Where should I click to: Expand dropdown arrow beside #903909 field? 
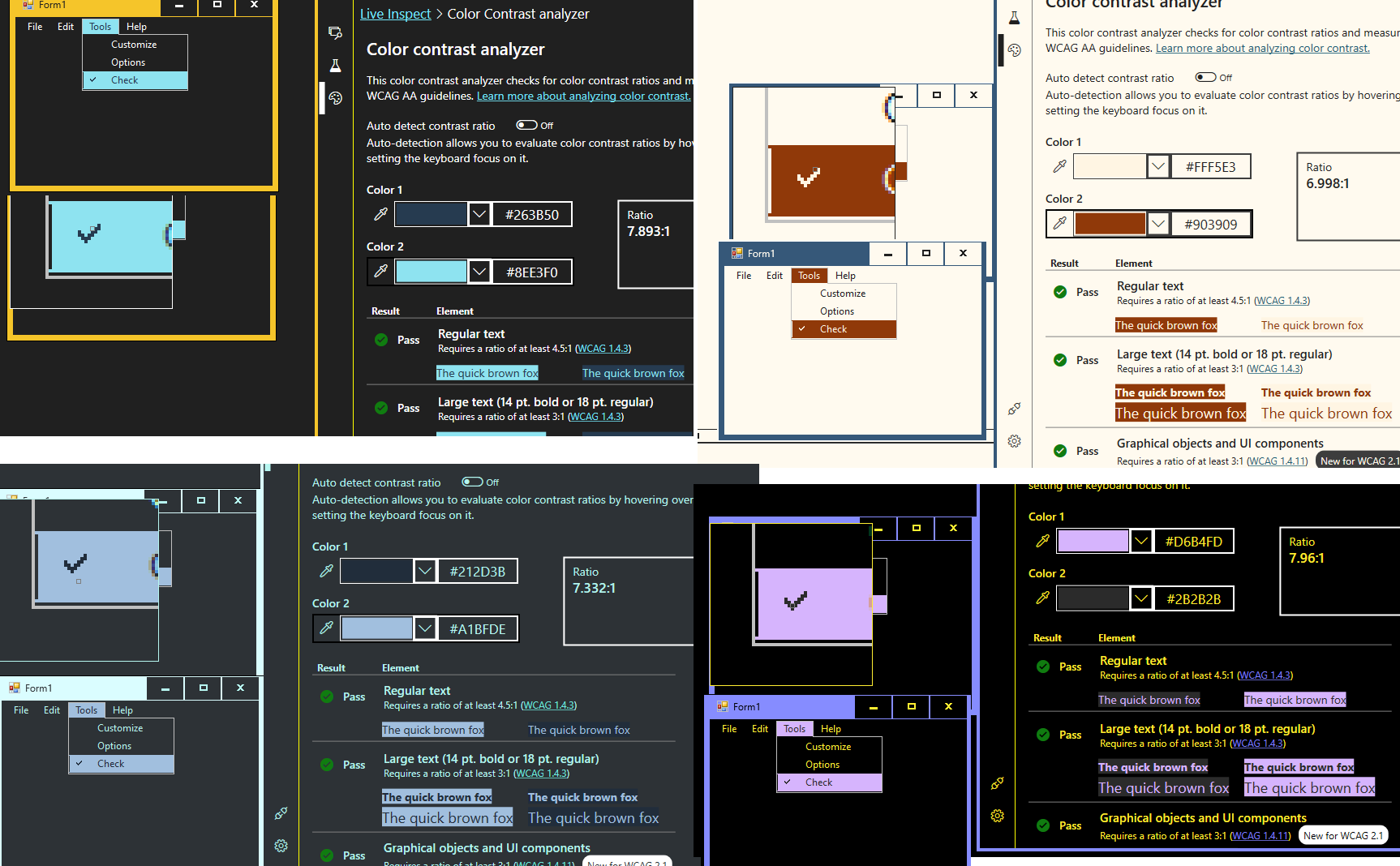[1158, 223]
